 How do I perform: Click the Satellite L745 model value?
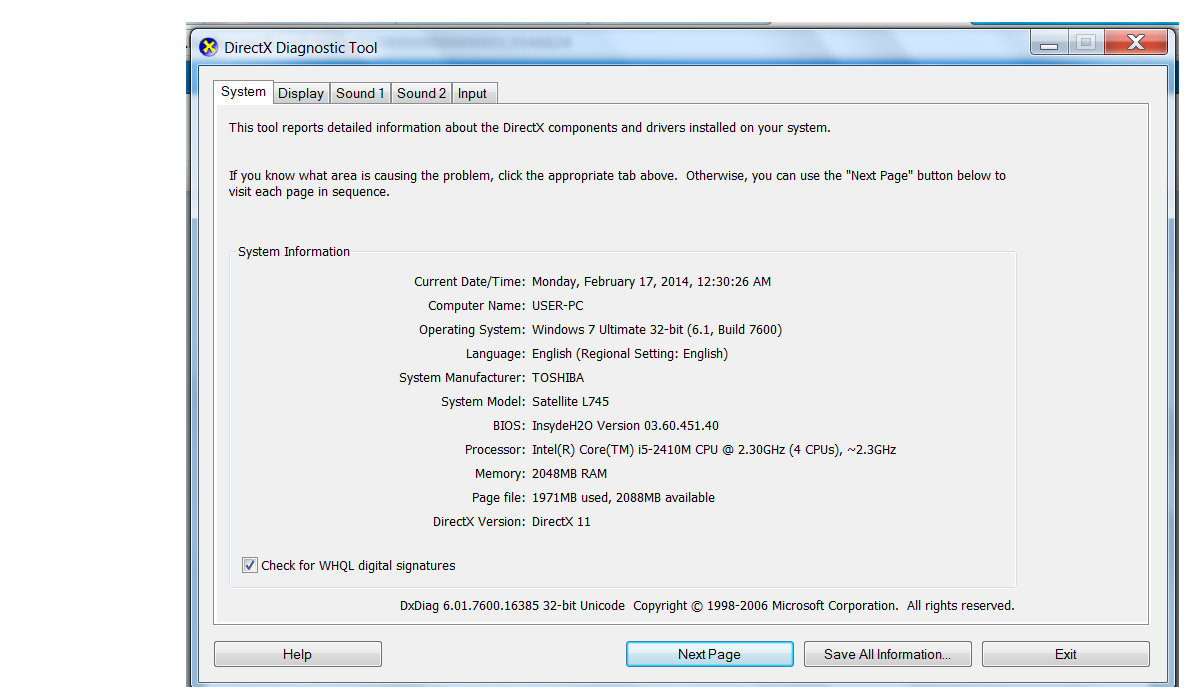571,402
